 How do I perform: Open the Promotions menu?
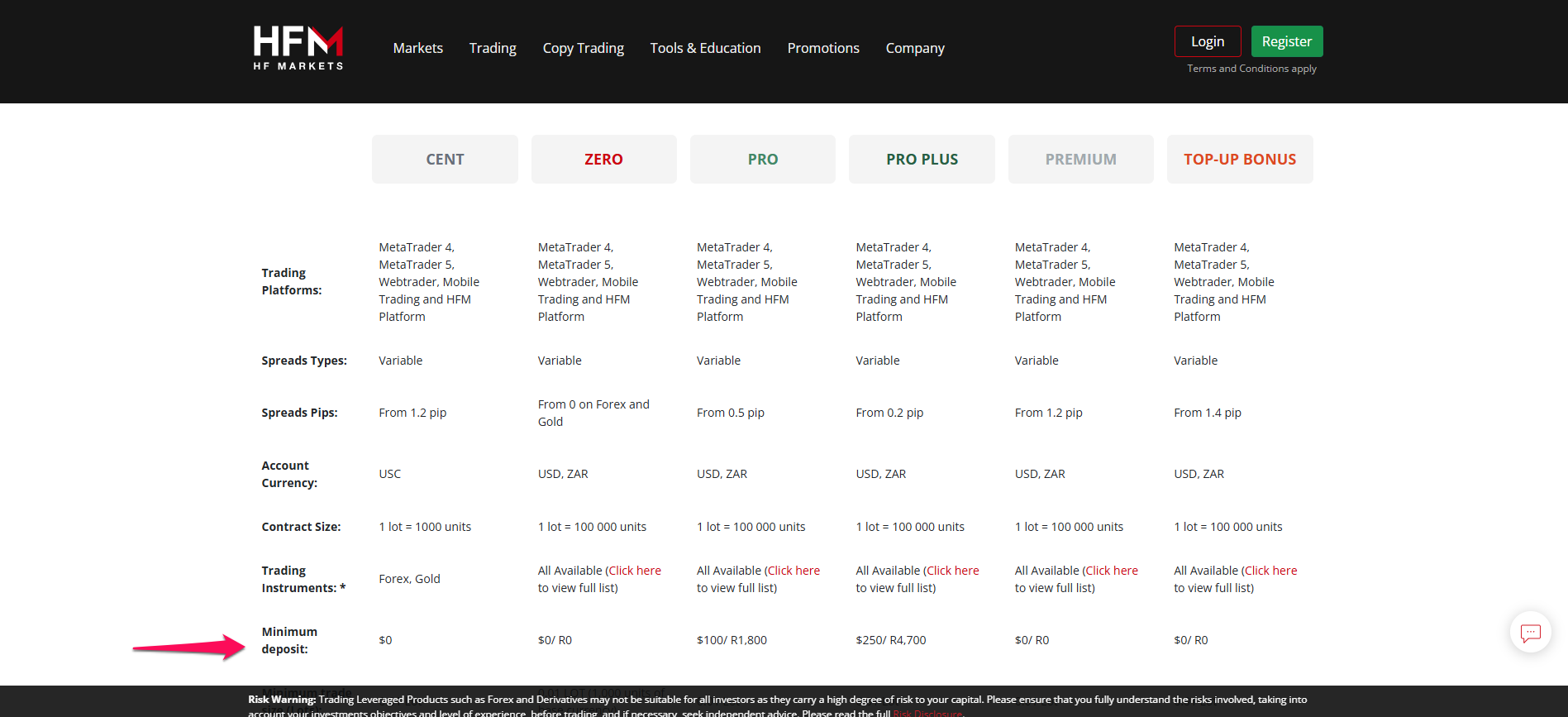coord(822,48)
